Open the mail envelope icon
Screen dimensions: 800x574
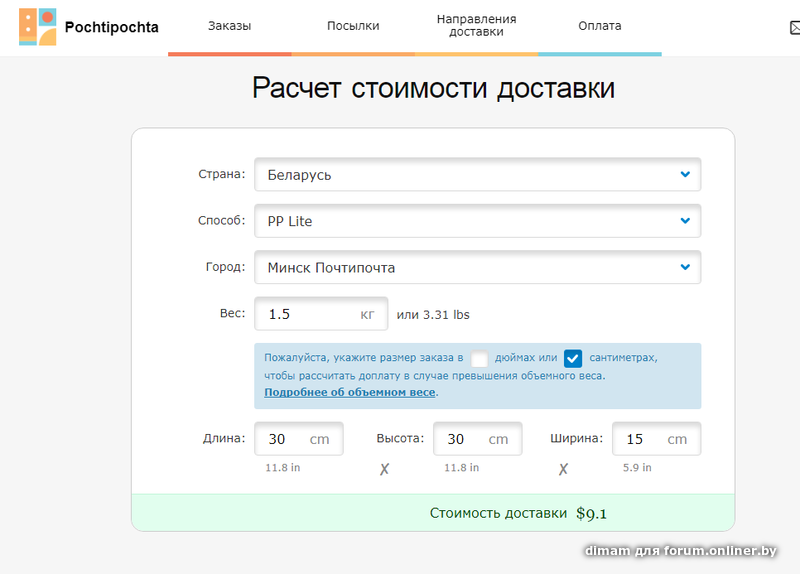[794, 28]
